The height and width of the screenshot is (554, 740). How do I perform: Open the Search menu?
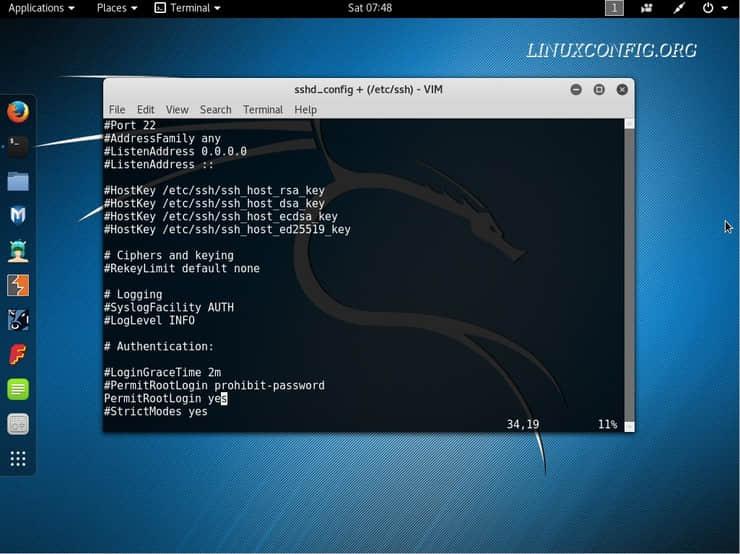215,110
